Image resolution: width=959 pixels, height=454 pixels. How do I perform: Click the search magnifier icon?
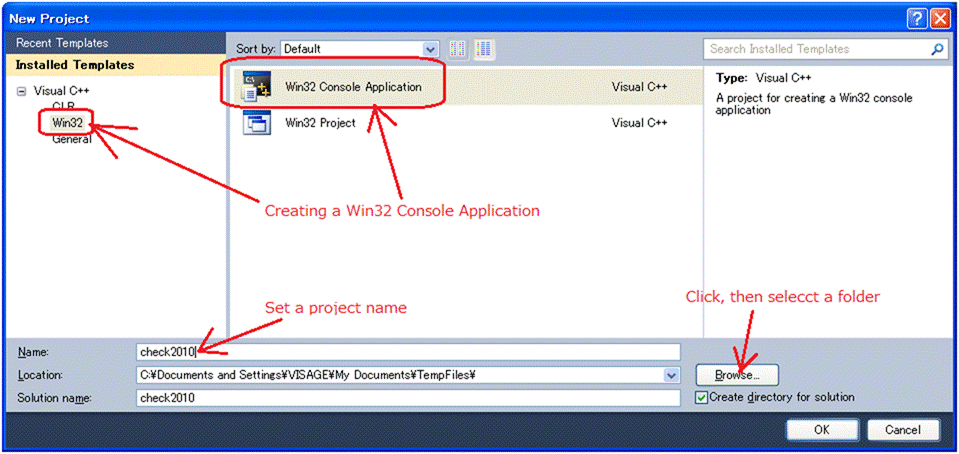click(937, 49)
